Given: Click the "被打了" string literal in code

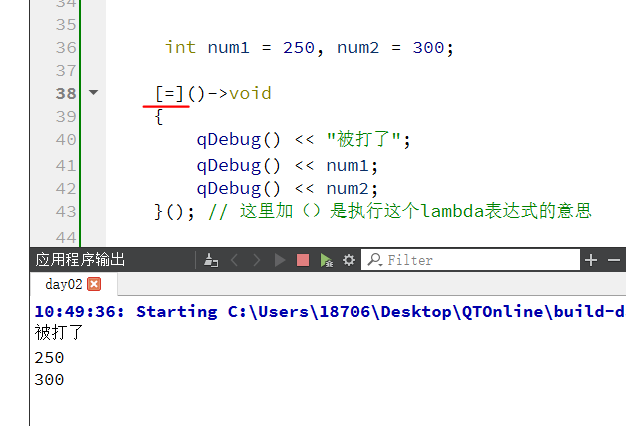Looking at the screenshot, I should pyautogui.click(x=363, y=140).
